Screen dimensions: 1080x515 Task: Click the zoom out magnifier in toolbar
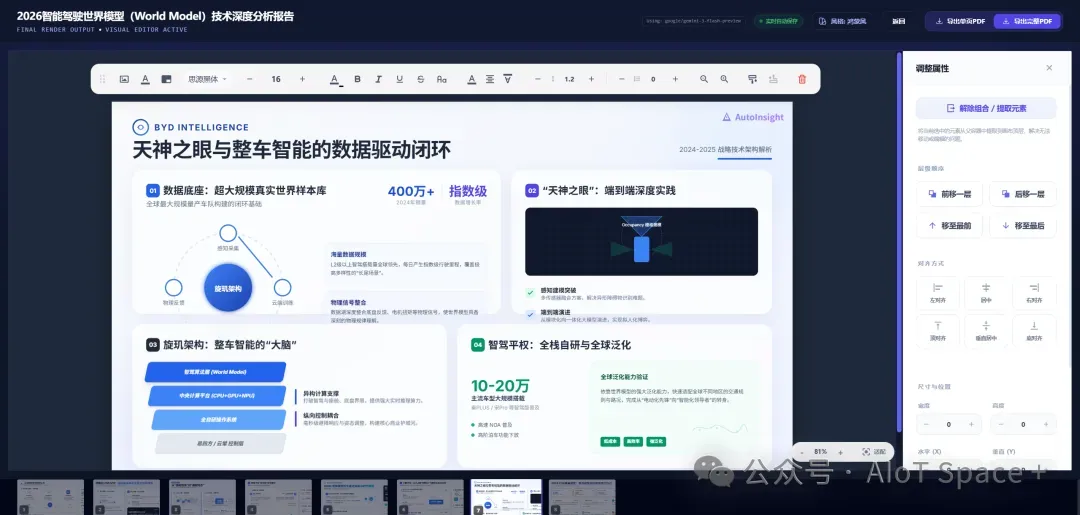[704, 79]
